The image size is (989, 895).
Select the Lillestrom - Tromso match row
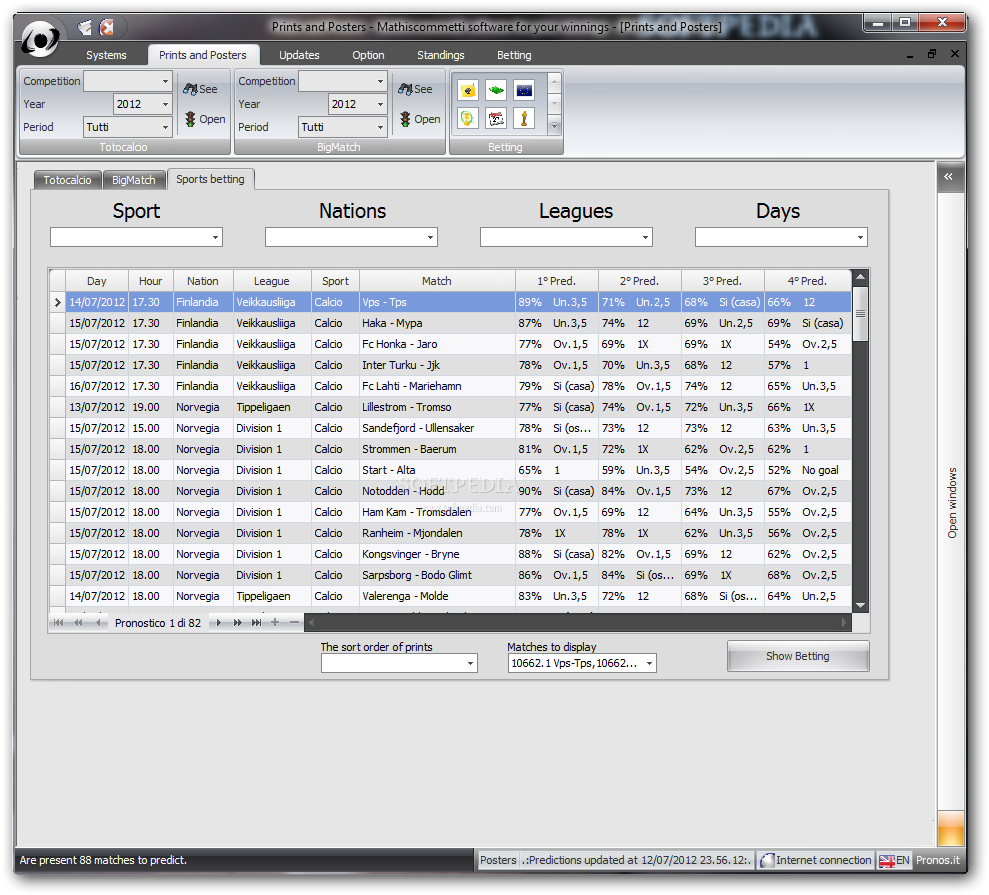(x=450, y=407)
